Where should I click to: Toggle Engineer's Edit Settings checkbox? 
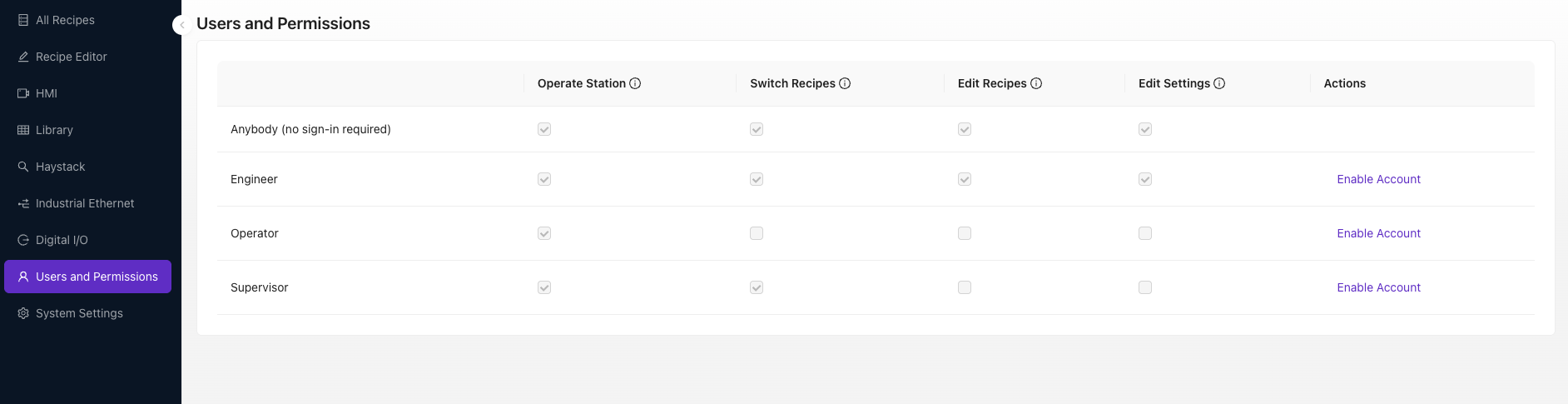click(x=1145, y=179)
